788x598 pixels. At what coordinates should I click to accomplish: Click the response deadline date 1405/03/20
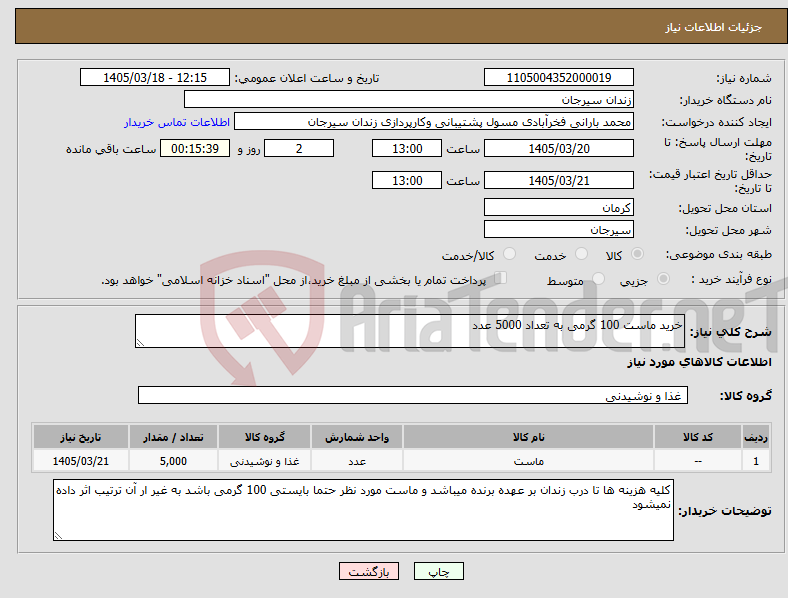558,148
